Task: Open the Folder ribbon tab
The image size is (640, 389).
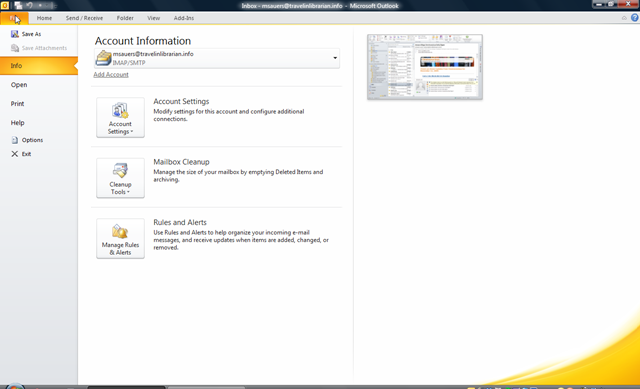Action: [125, 18]
